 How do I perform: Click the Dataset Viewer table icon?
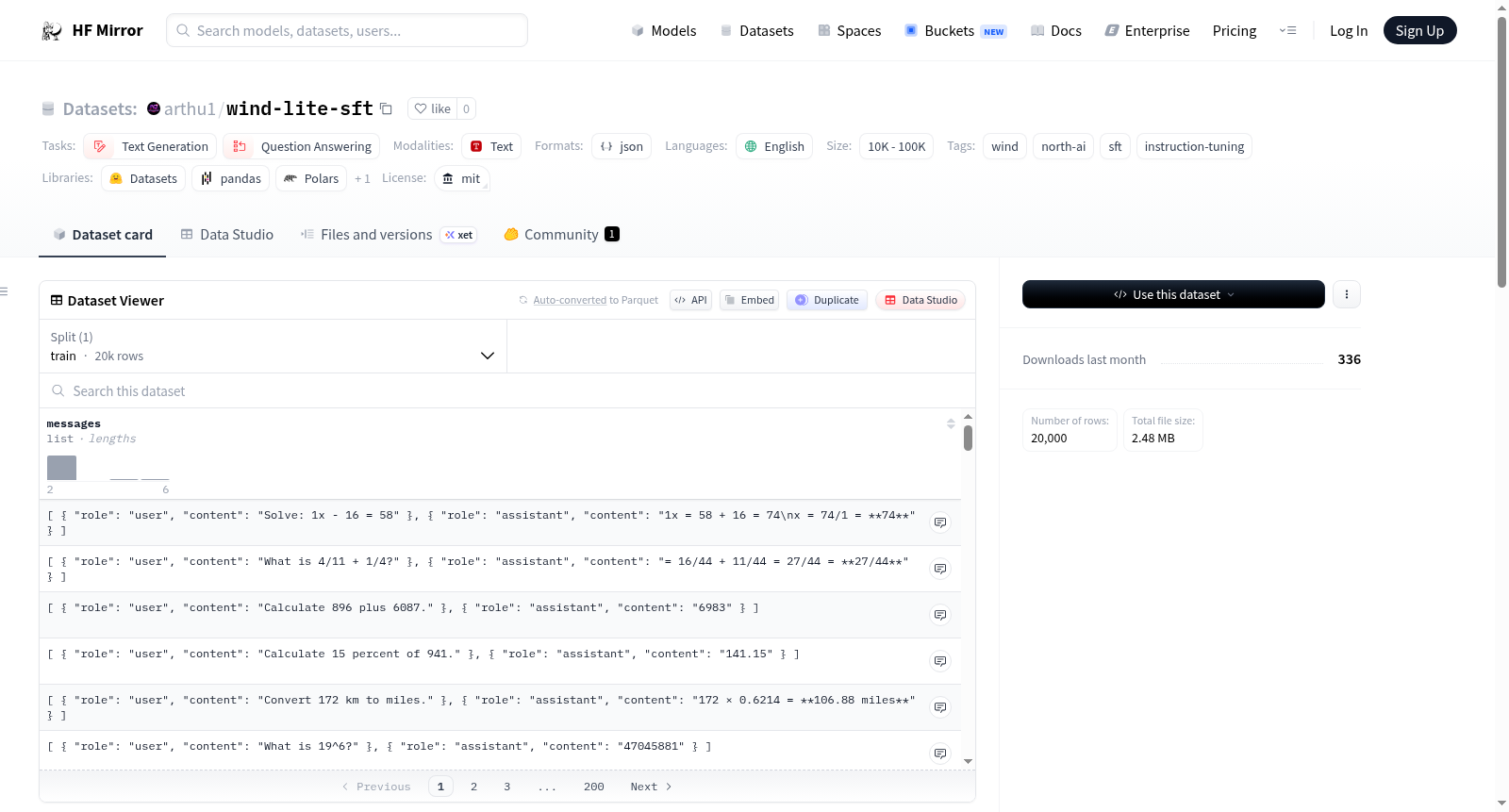(57, 300)
